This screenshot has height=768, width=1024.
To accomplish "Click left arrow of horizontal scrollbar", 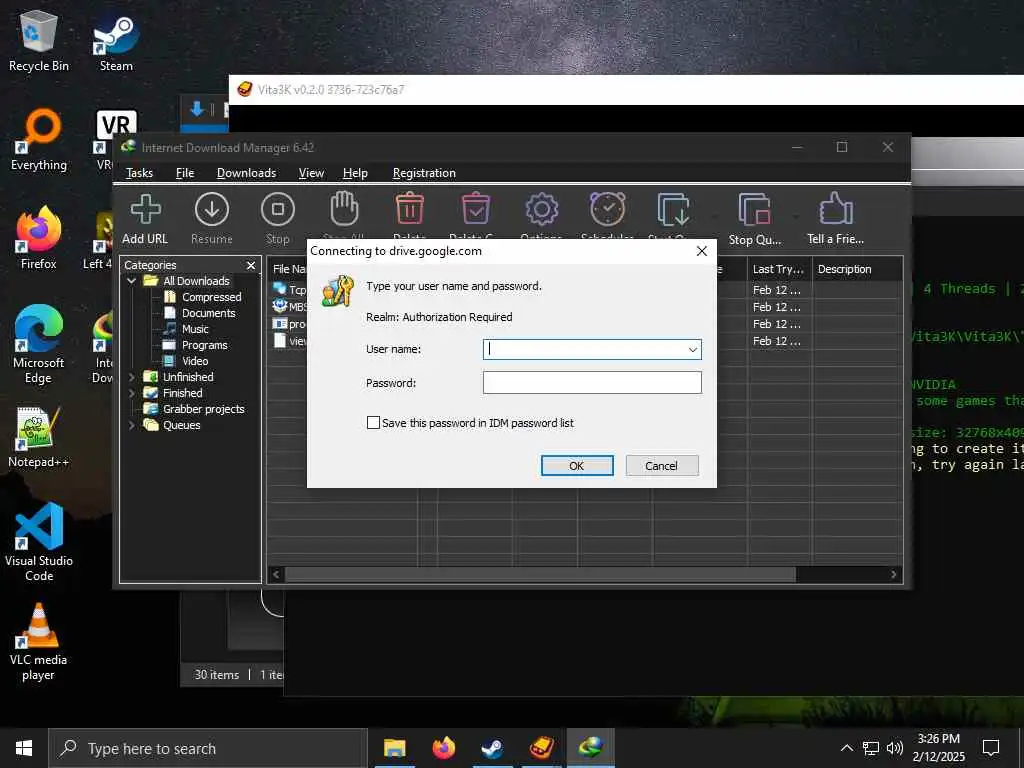I will click(276, 574).
